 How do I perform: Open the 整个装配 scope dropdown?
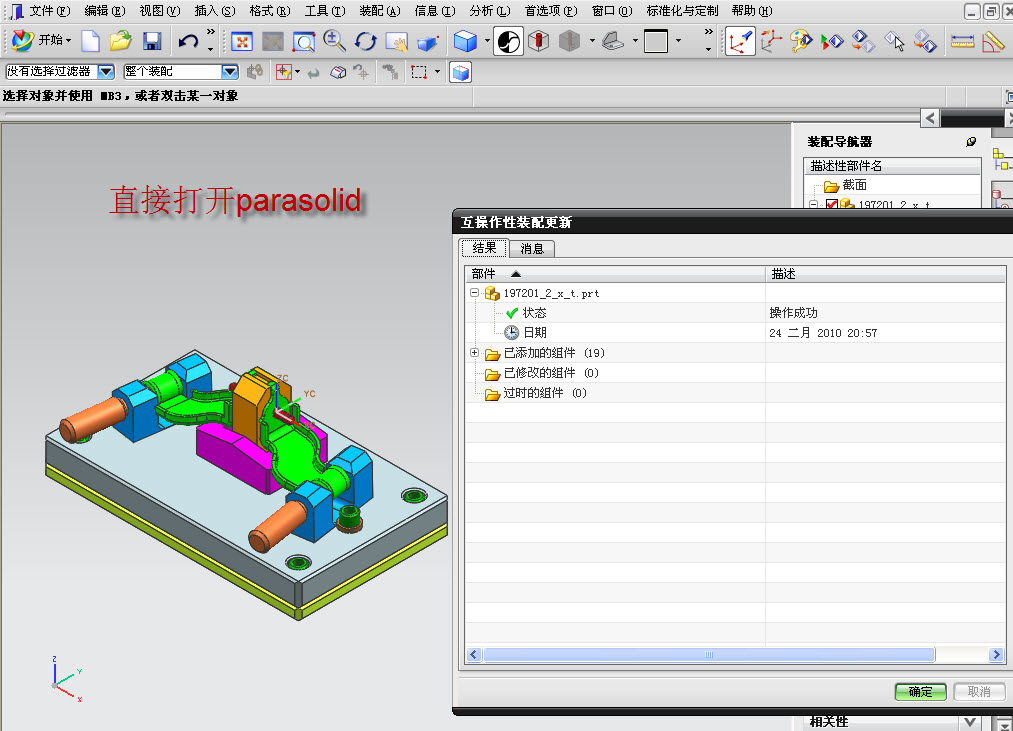[229, 72]
